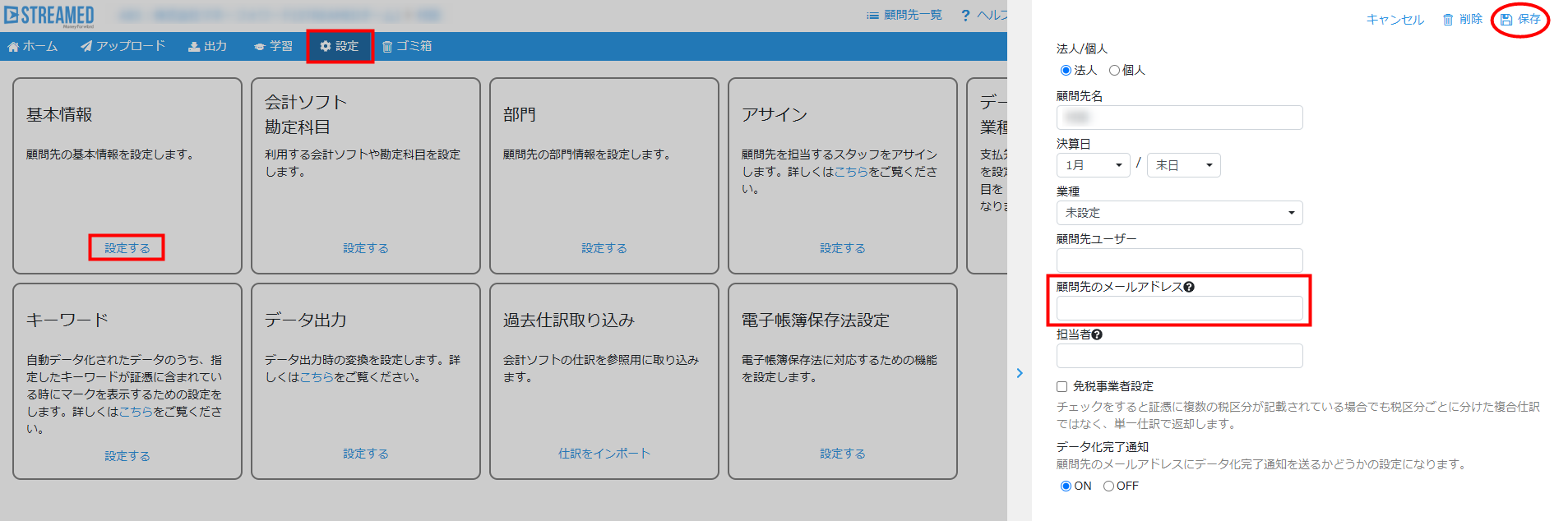Click help icon beside 顧問先のメールアドレス

[1189, 287]
